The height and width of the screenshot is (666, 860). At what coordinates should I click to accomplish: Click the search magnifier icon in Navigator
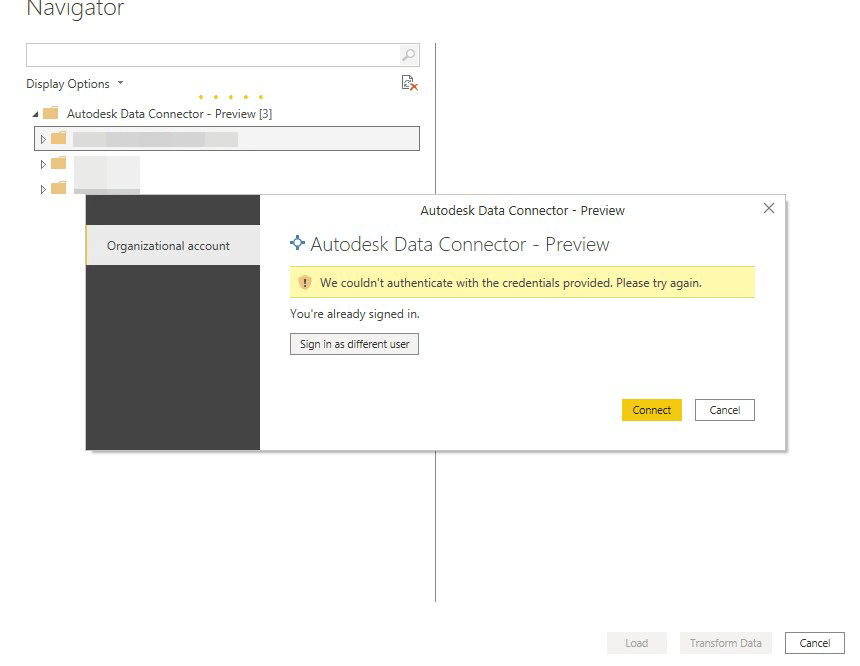[408, 55]
